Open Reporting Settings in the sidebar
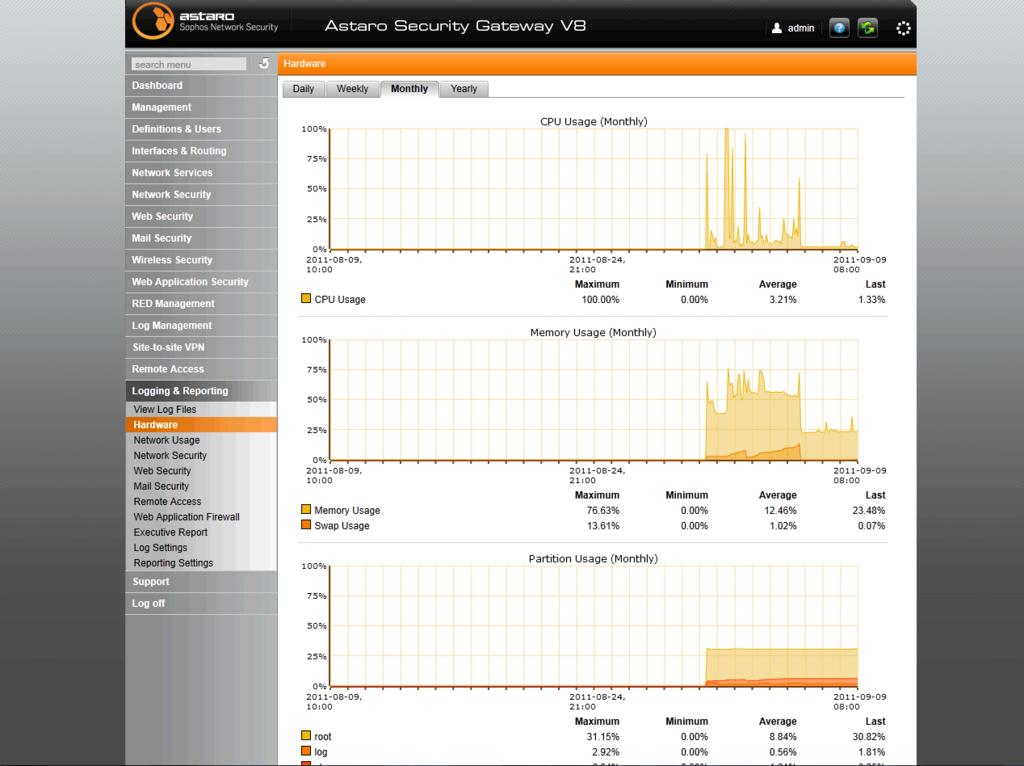This screenshot has width=1024, height=766. (x=173, y=563)
